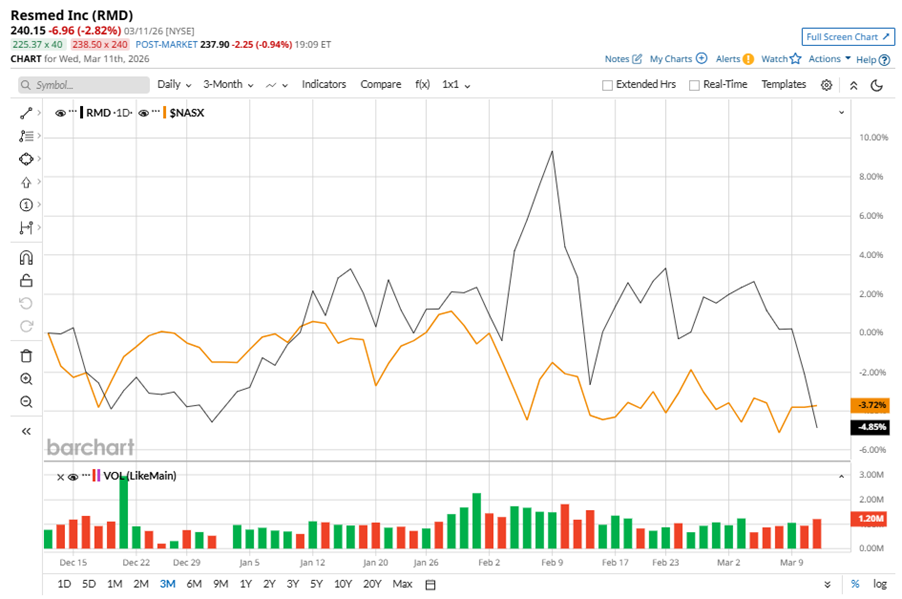The width and height of the screenshot is (902, 599).
Task: Collapse the volume pane chevron
Action: click(x=841, y=476)
